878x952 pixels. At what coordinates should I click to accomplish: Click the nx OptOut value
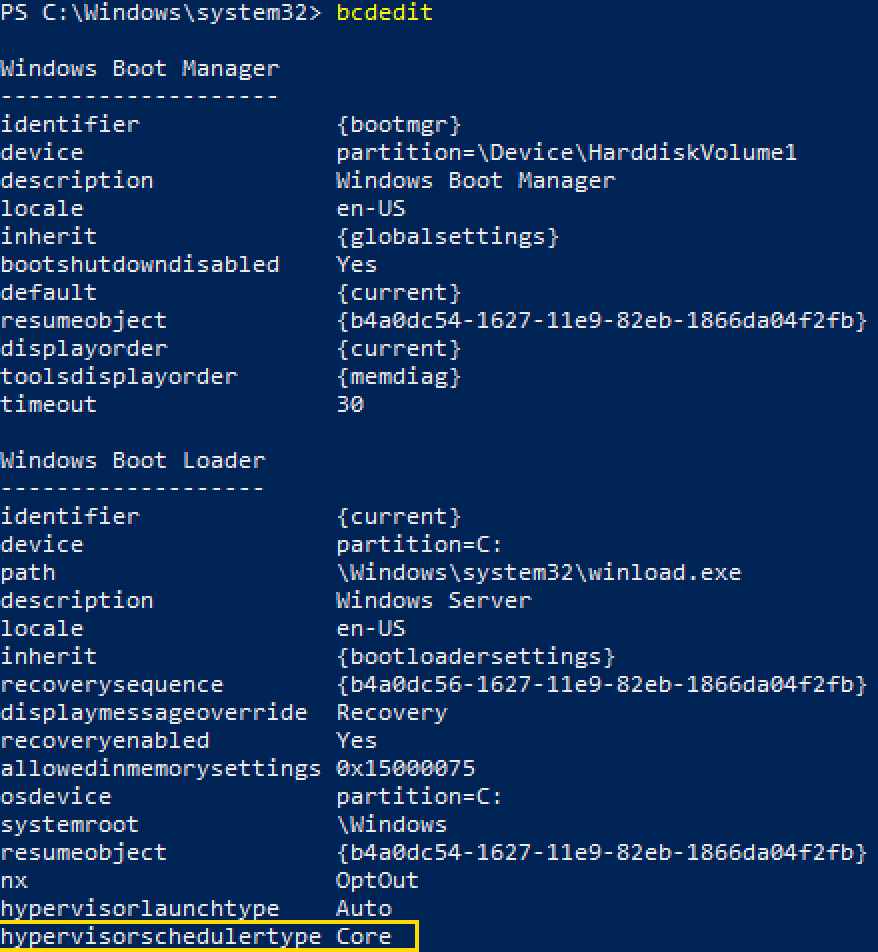point(377,880)
